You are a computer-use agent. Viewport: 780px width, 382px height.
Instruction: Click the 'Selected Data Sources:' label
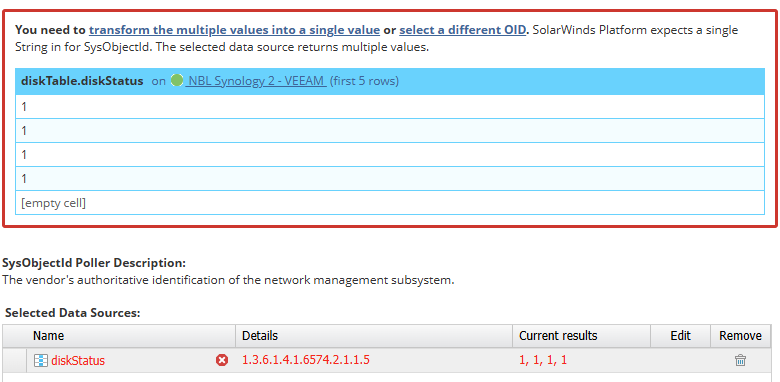(x=73, y=313)
